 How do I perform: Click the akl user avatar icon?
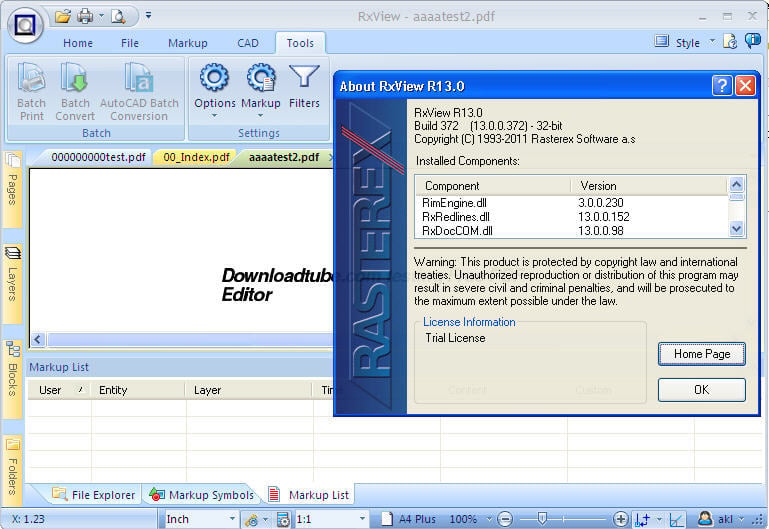(705, 519)
